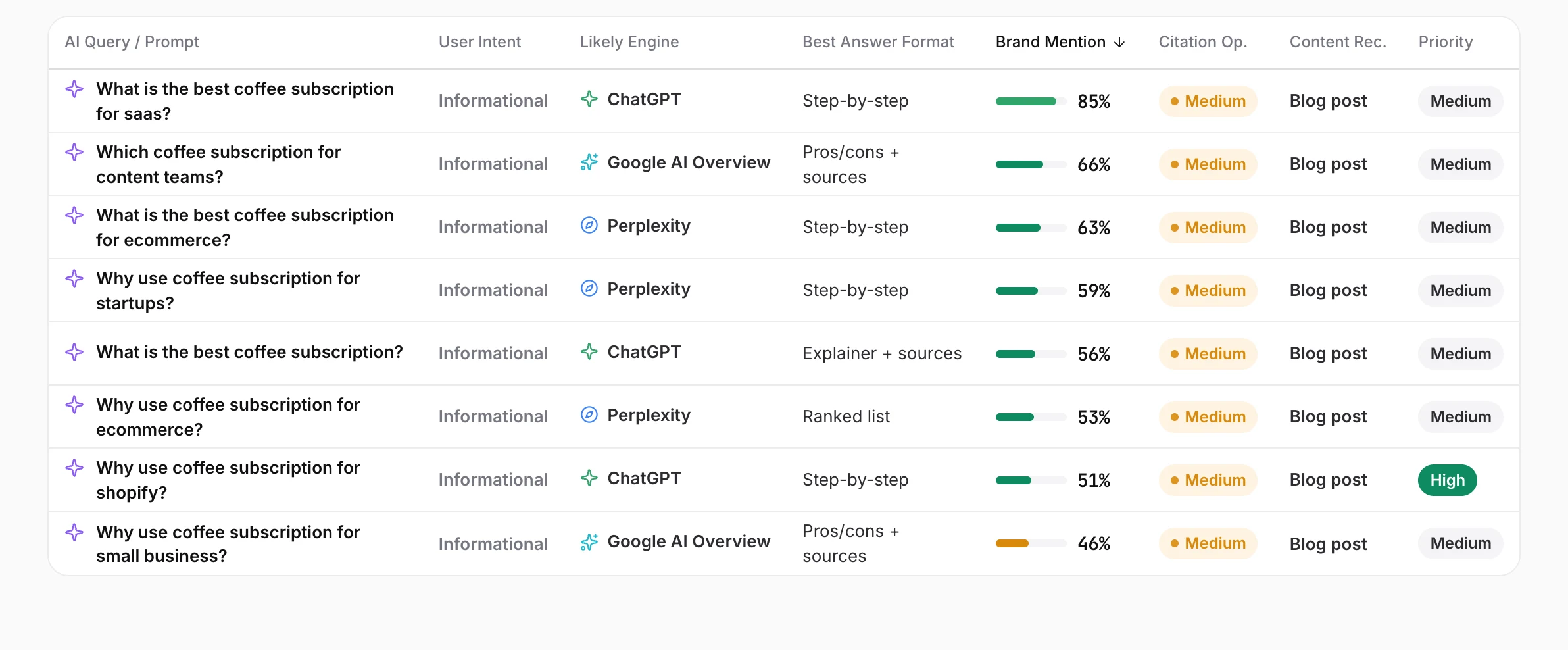This screenshot has width=1568, height=650.
Task: Sort by the Citation Op. column header
Action: [1203, 42]
